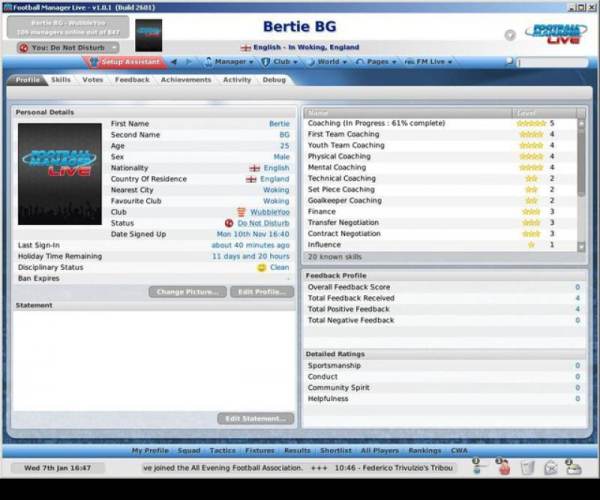Click the Statement text area
The image size is (600, 500).
[x=154, y=360]
